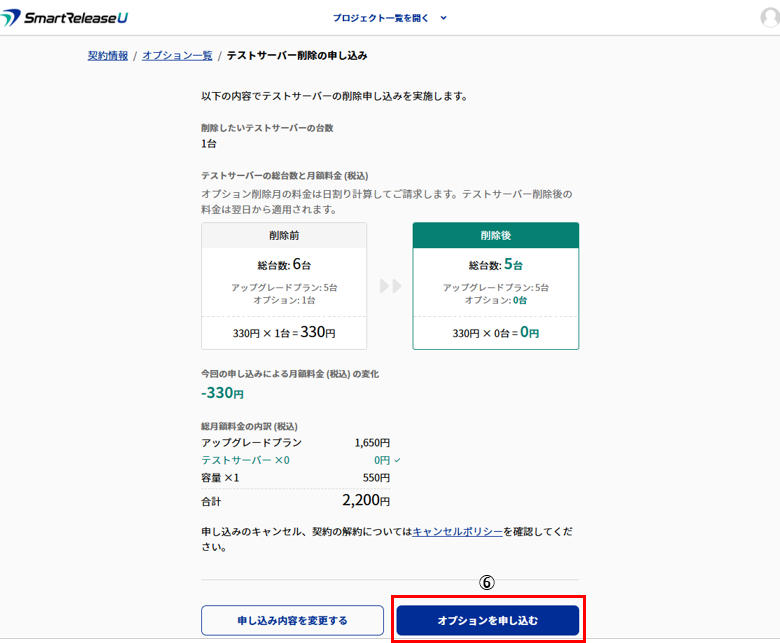
Task: Navigate to オプション一覧 breadcrumb link
Action: point(177,56)
